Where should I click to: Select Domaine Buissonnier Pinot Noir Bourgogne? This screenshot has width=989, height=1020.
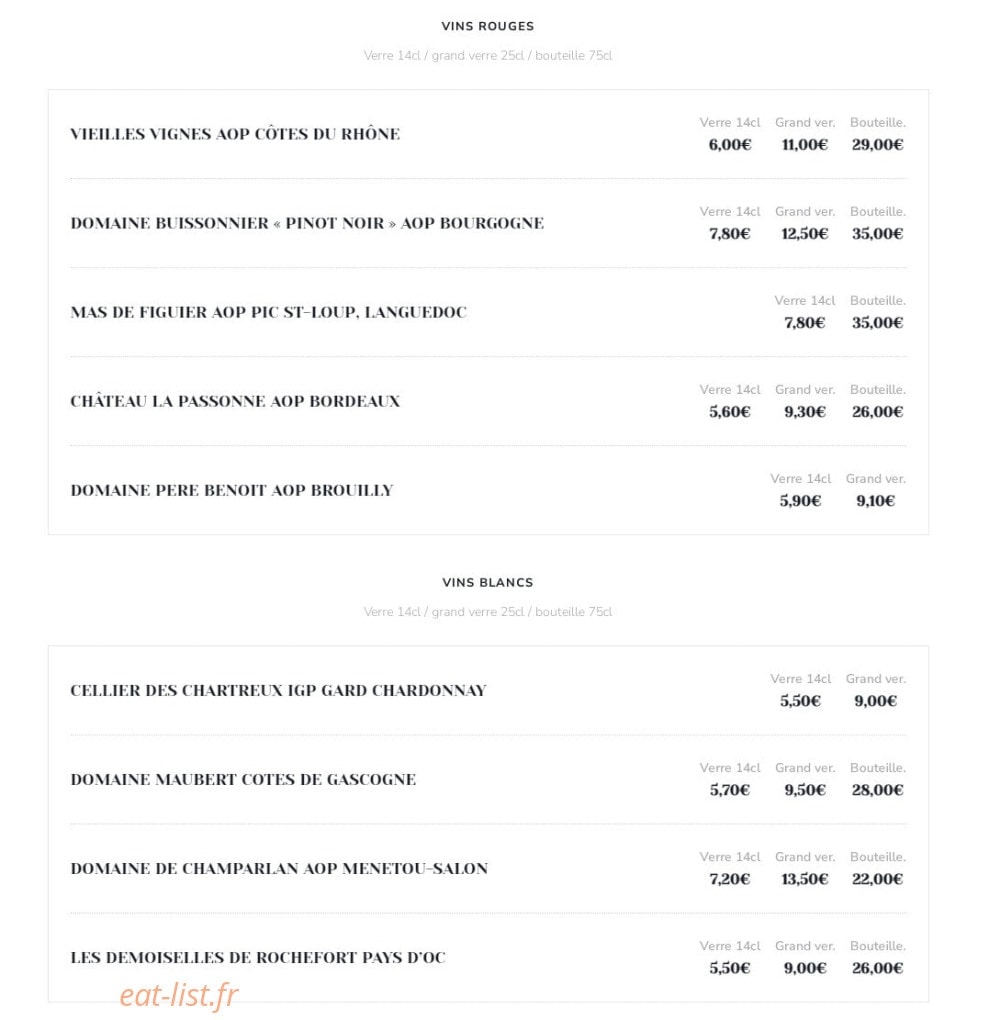(307, 223)
